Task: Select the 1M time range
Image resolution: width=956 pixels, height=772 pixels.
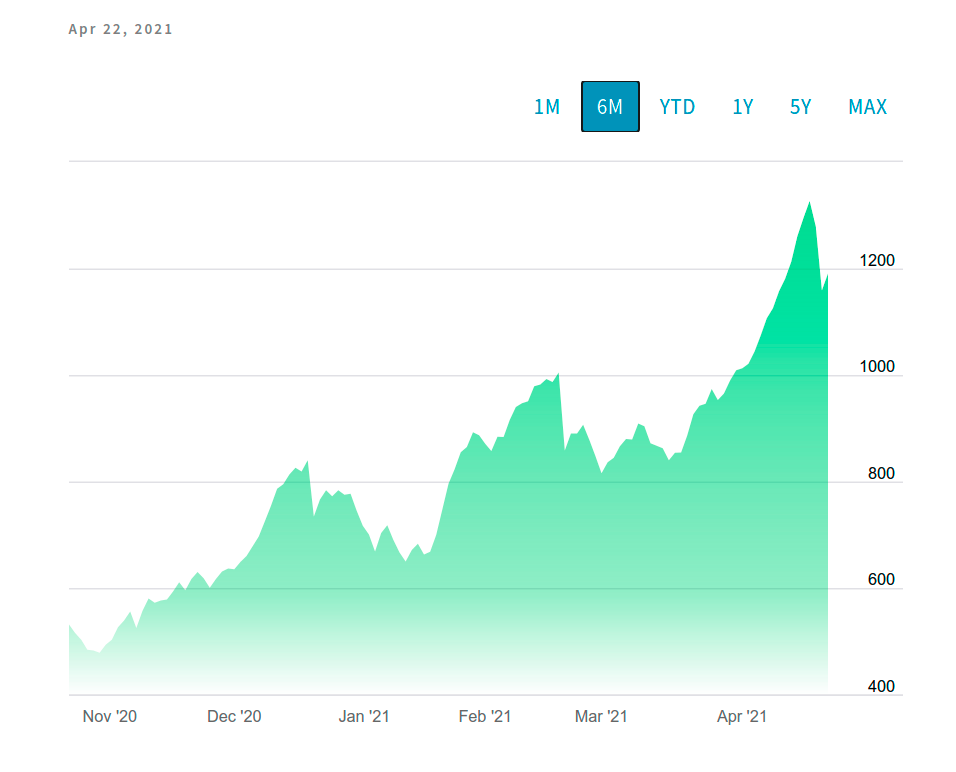Action: [547, 107]
